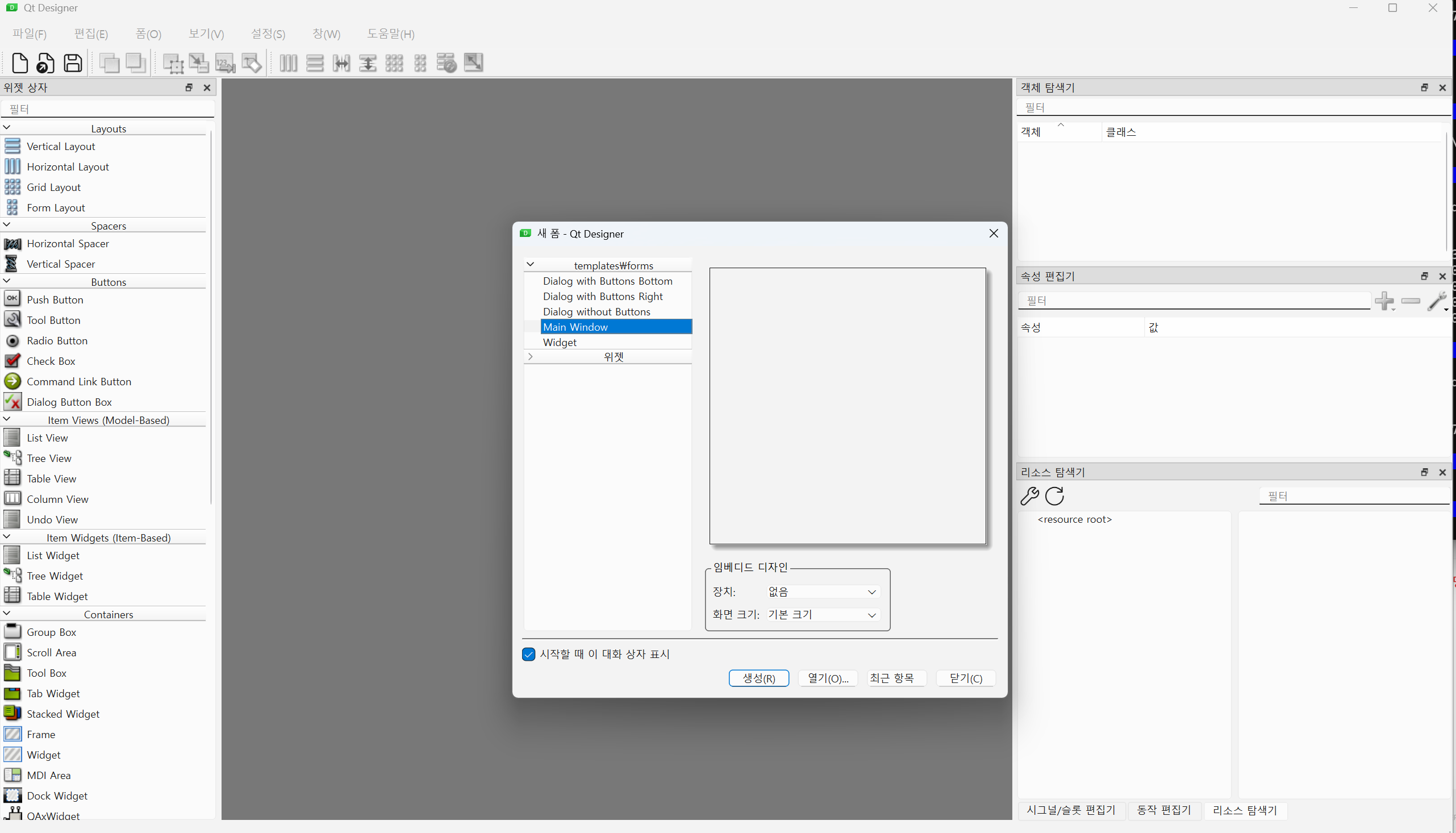1456x833 pixels.
Task: Click the Send to Back toolbar icon
Action: coord(109,63)
